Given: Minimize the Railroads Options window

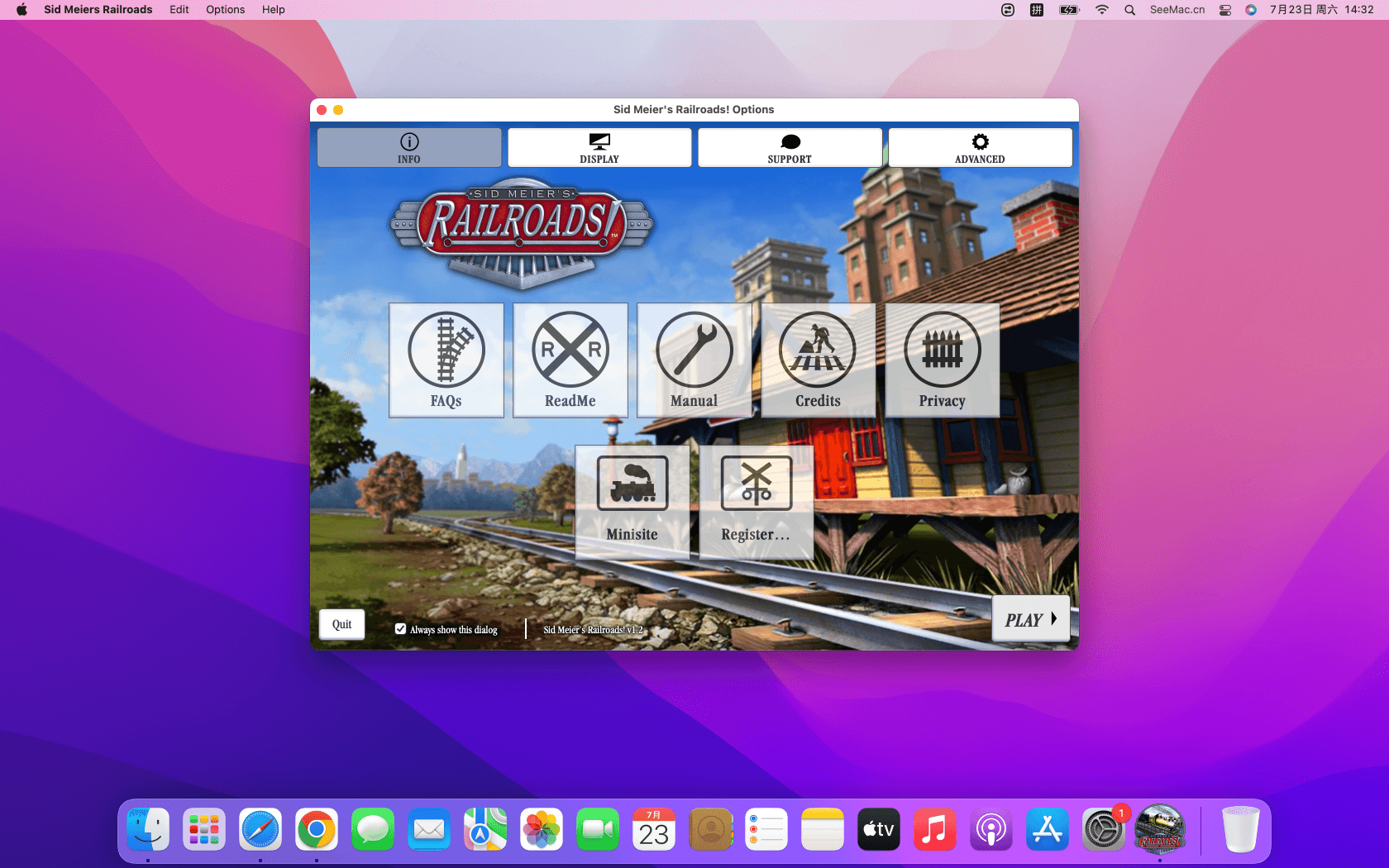Looking at the screenshot, I should coord(338,110).
